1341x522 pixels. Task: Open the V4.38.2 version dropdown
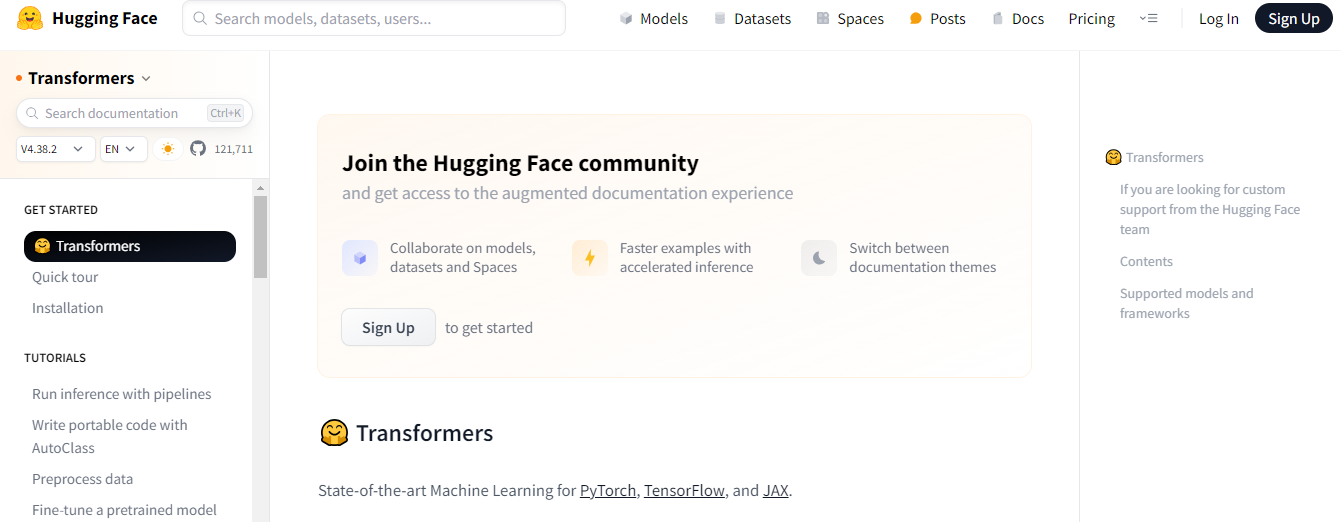56,149
